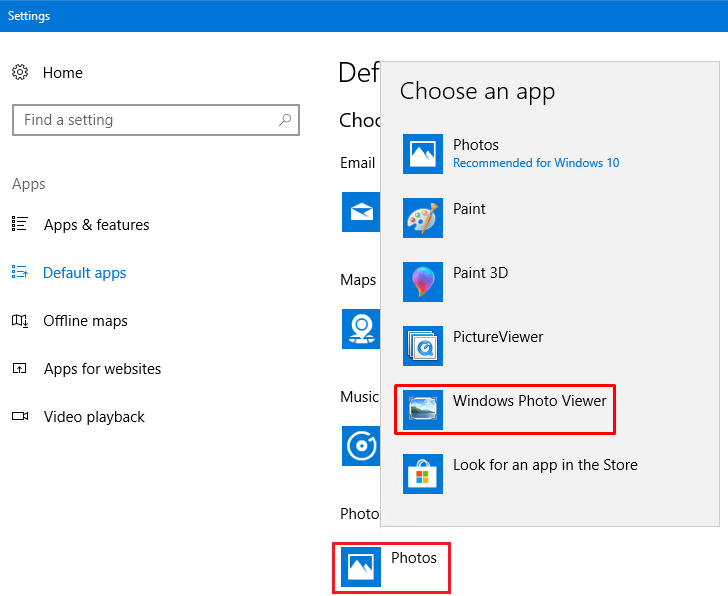Click the Email default app mail icon
This screenshot has width=728, height=596.
361,212
